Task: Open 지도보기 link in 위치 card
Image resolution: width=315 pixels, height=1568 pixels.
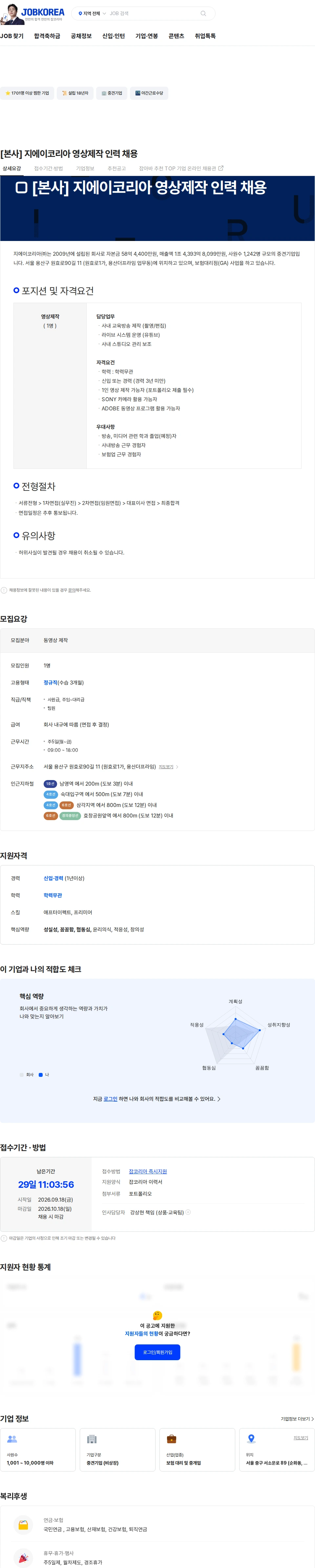Action: (x=301, y=1437)
